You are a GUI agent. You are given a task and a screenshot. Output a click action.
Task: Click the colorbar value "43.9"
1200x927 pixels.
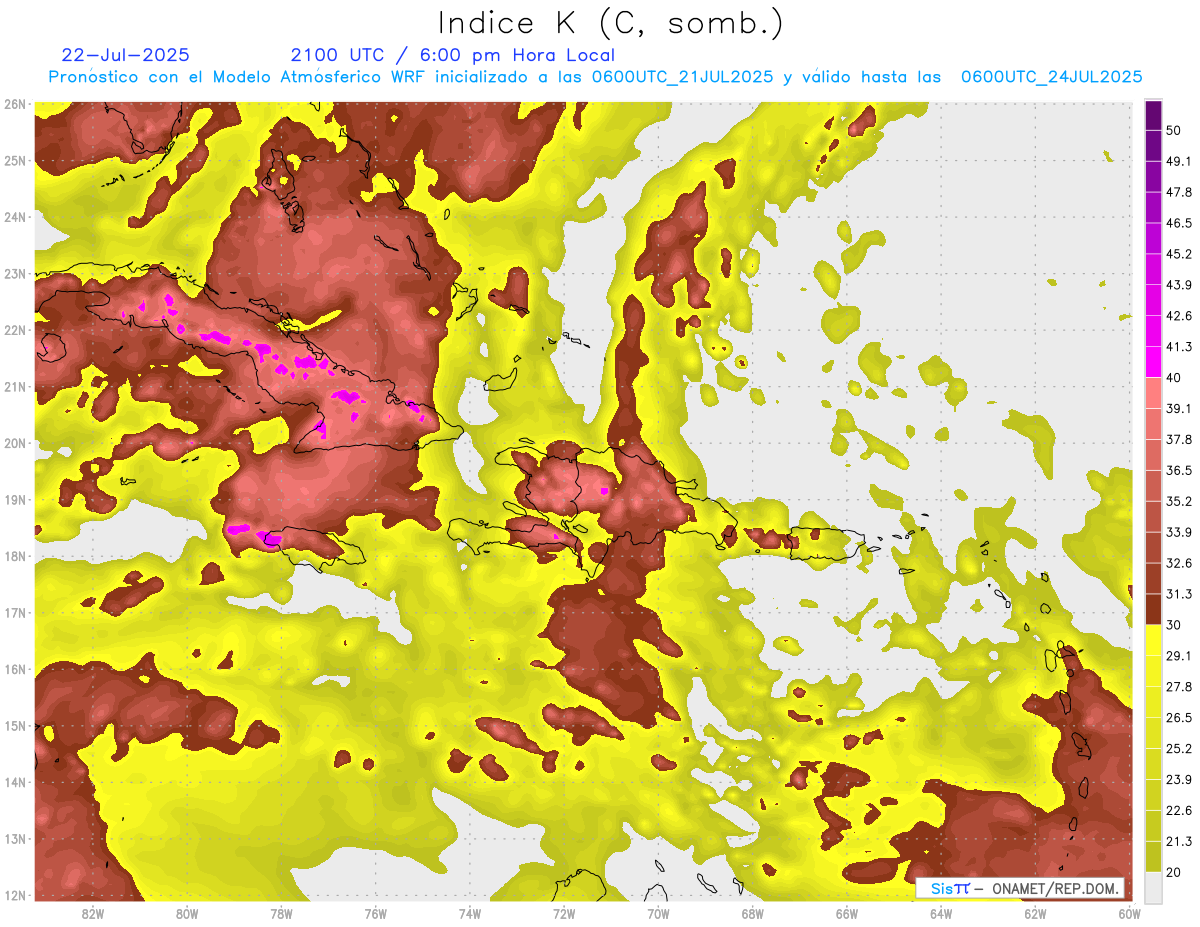1178,285
